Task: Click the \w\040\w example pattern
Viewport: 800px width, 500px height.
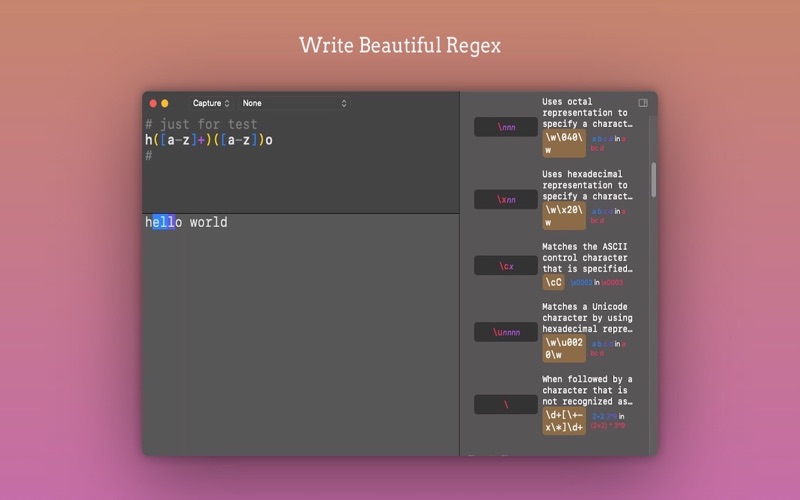Action: click(x=564, y=143)
